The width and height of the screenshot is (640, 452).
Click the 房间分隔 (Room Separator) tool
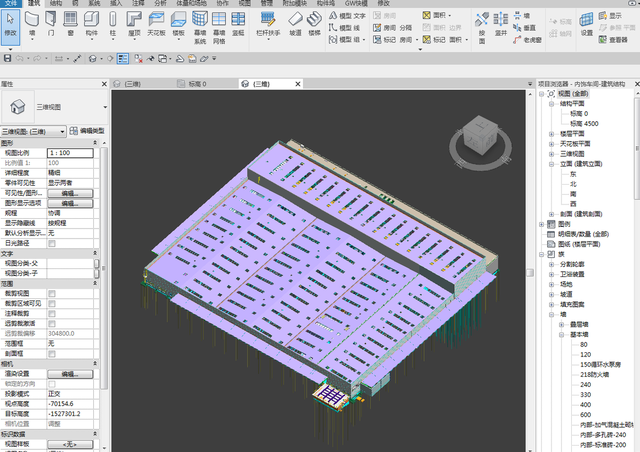click(x=393, y=28)
